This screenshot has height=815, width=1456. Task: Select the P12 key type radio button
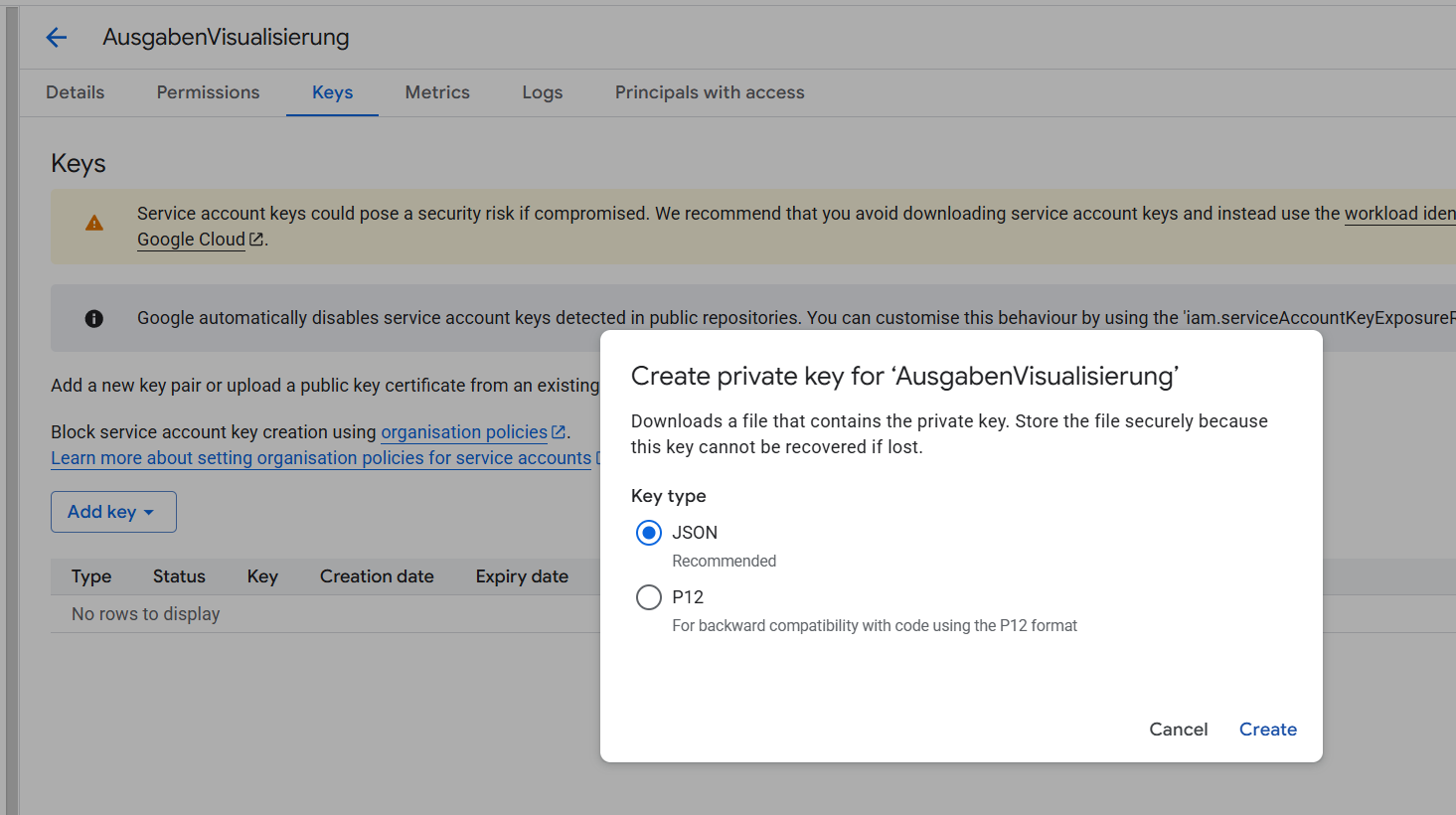[649, 597]
